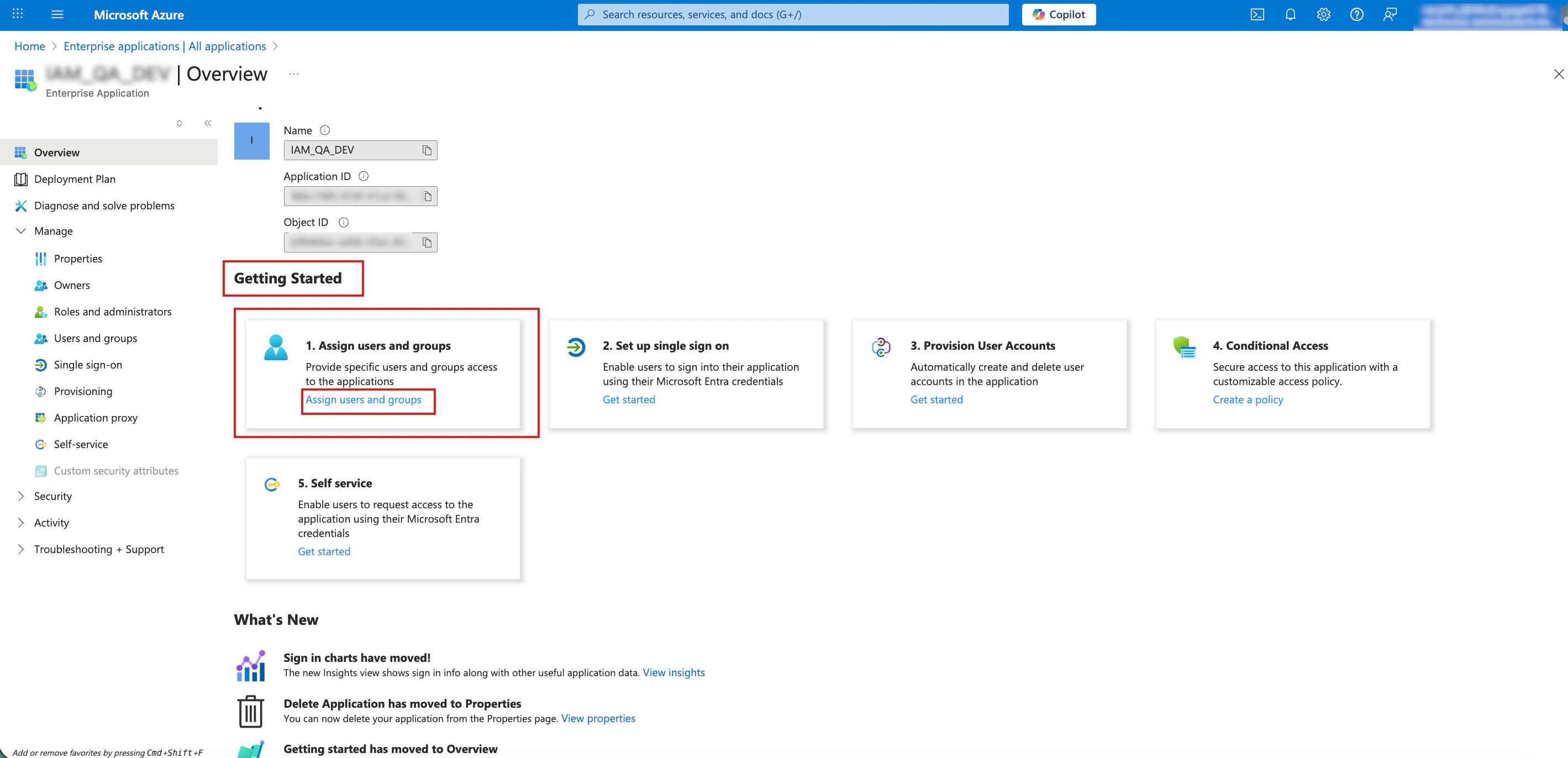The height and width of the screenshot is (758, 1568).
Task: Click the Copilot button
Action: pos(1058,14)
